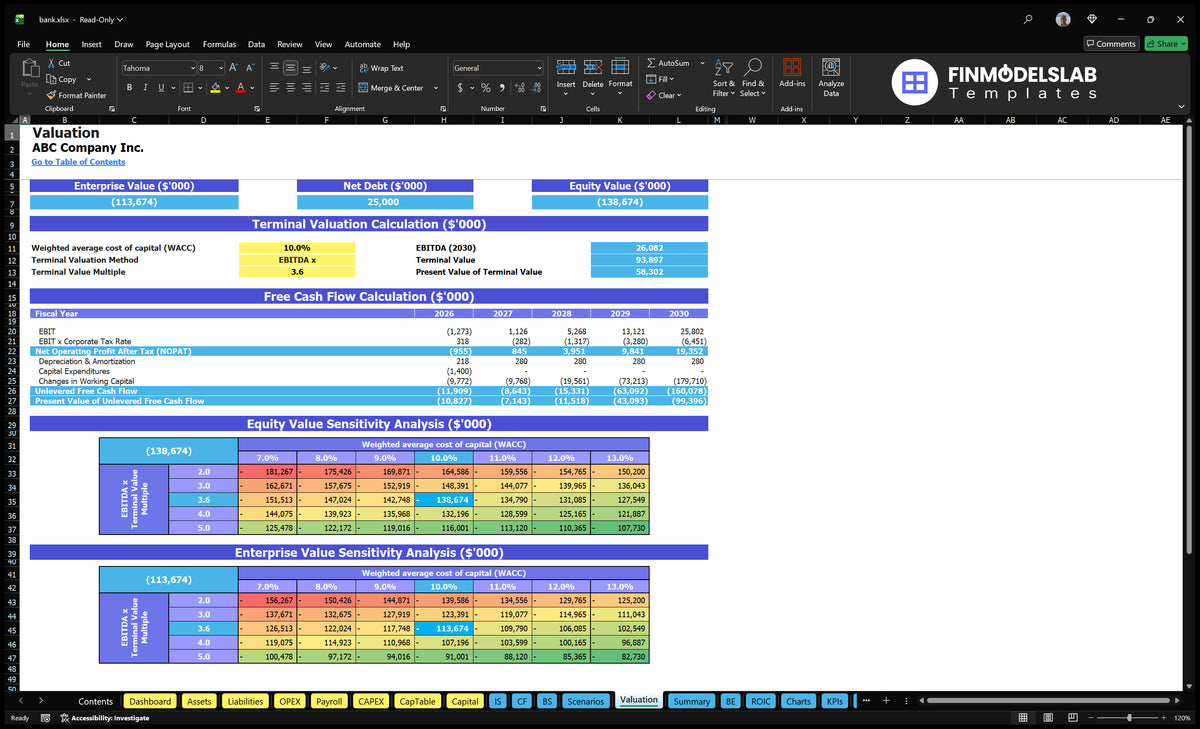Viewport: 1200px width, 729px height.
Task: Increase font size with the larger A icon
Action: pyautogui.click(x=234, y=68)
